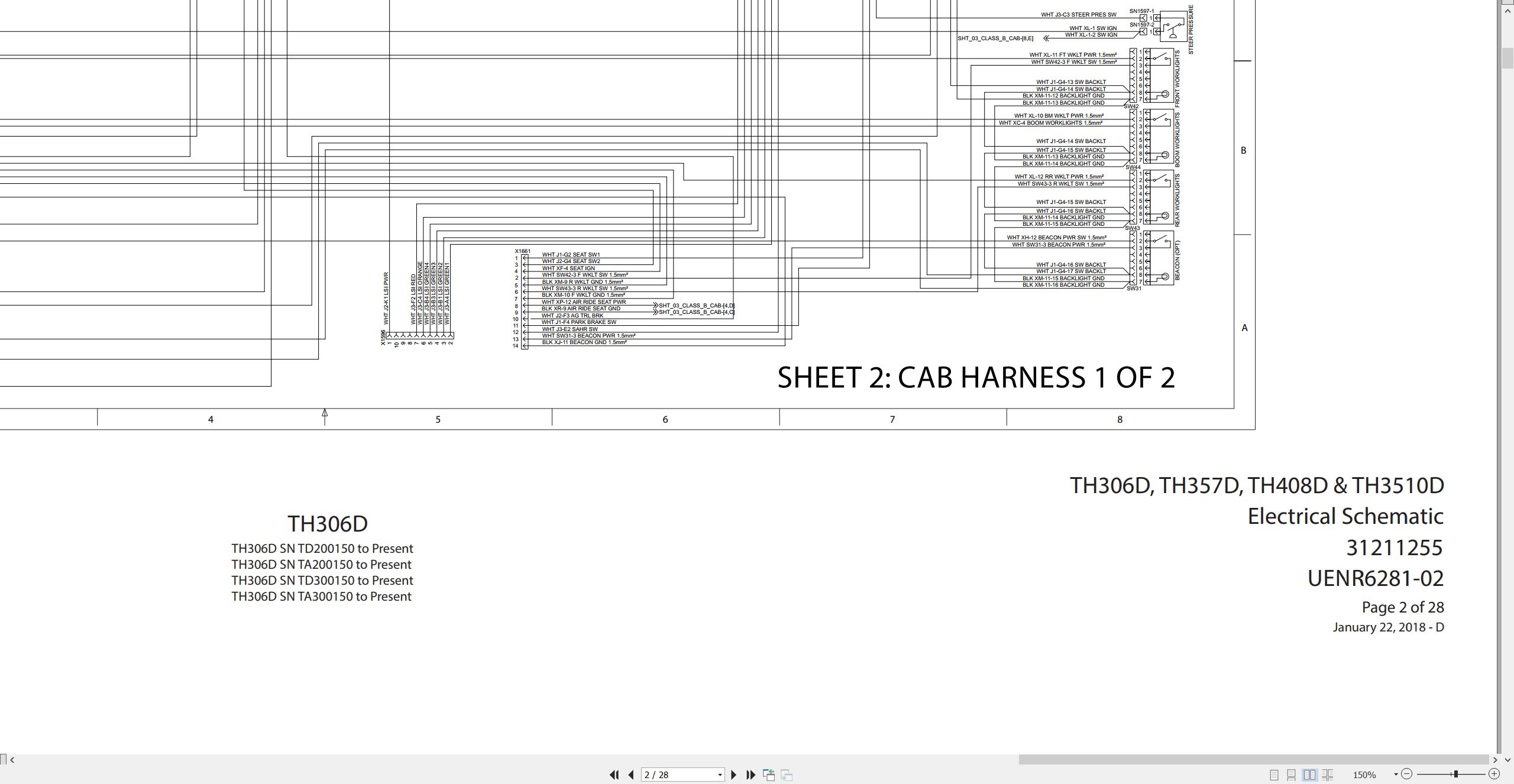Click the January 22, 2018 - D date
The width and height of the screenshot is (1514, 784).
tap(1388, 627)
